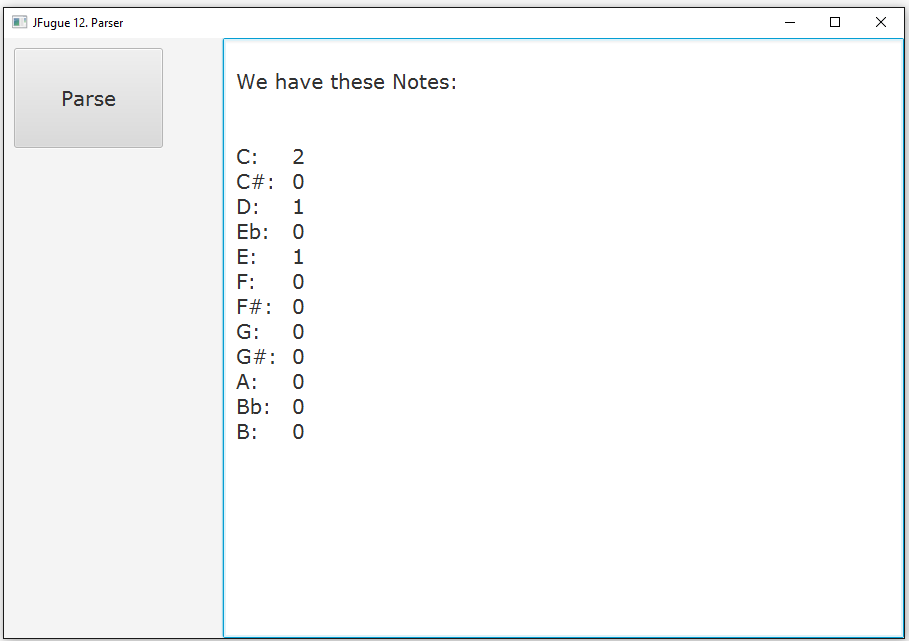
Task: Click the G: note count line
Action: [270, 332]
